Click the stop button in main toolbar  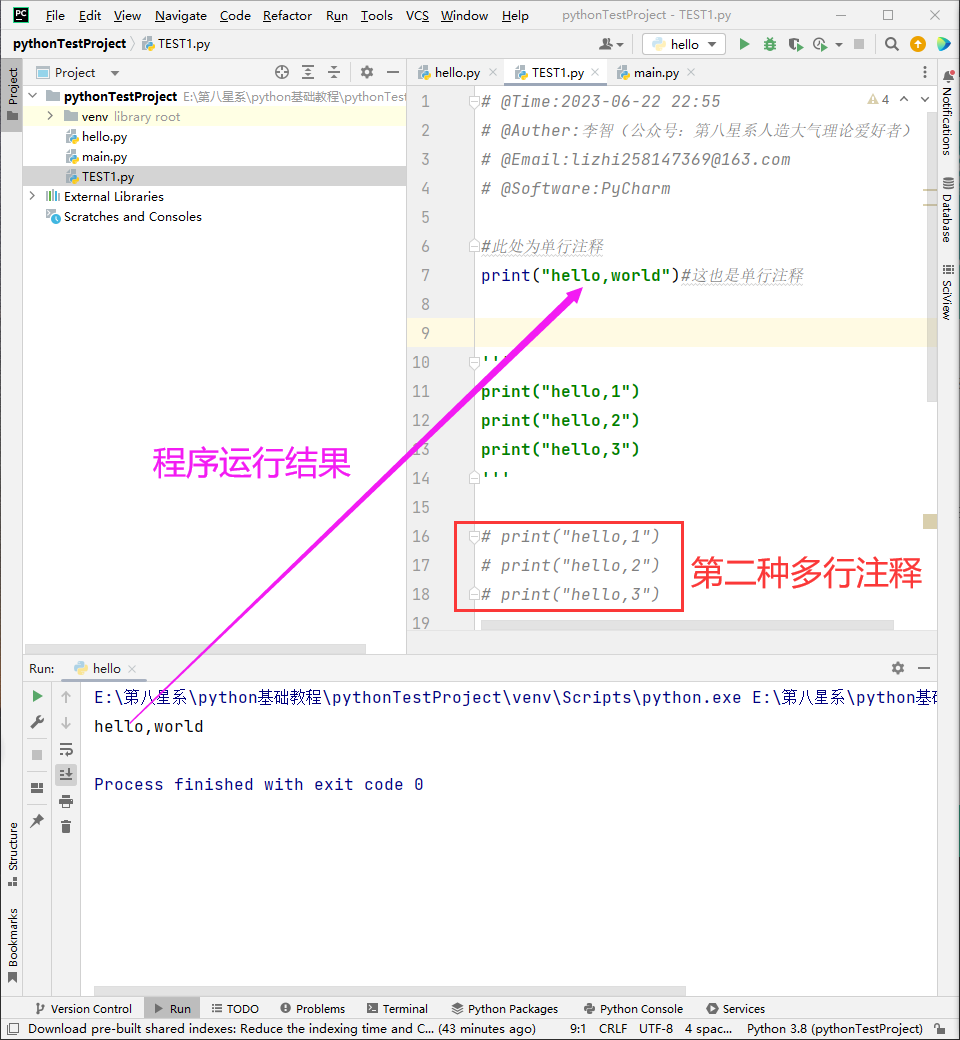point(858,44)
